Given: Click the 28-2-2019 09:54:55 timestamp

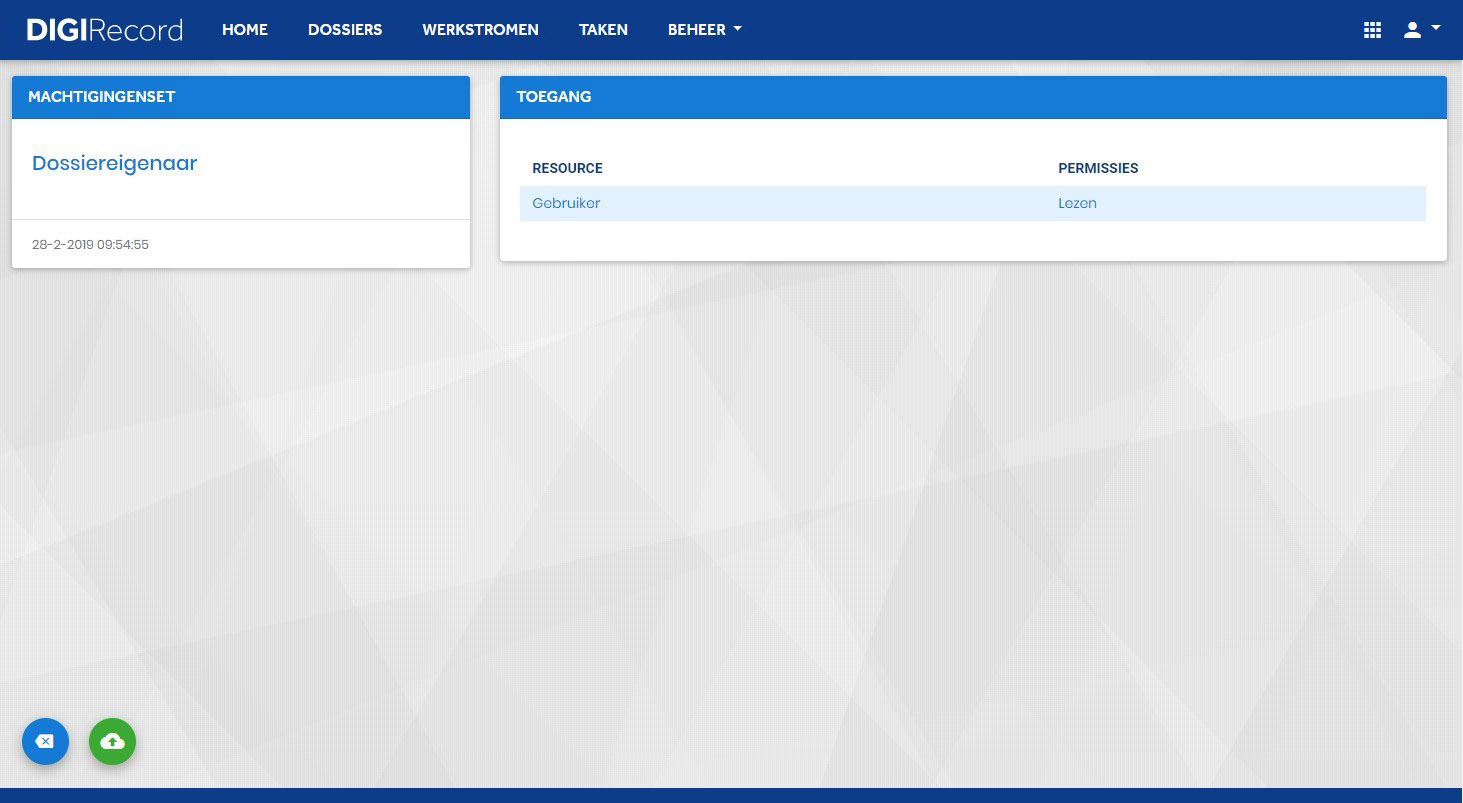Looking at the screenshot, I should 90,244.
